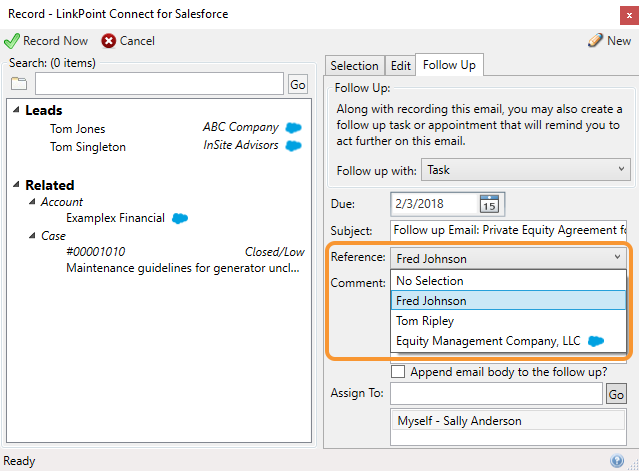Click the green Record Now checkmark icon
The height and width of the screenshot is (471, 639).
(12, 41)
